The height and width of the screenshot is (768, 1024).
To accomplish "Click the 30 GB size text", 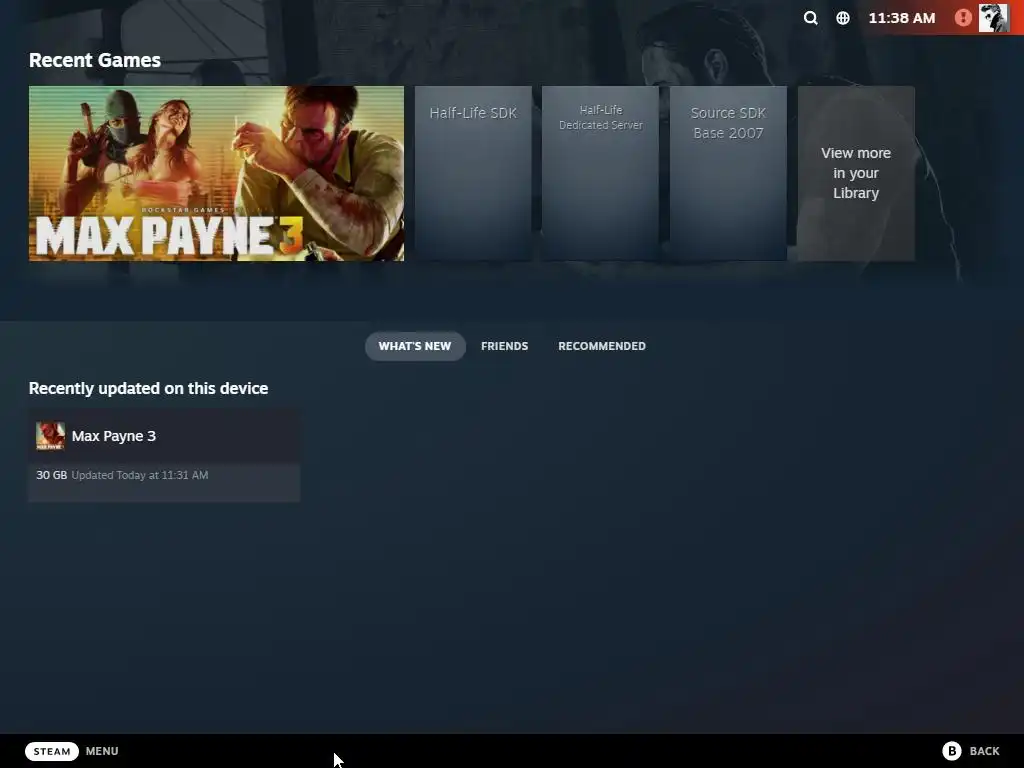I will (52, 475).
